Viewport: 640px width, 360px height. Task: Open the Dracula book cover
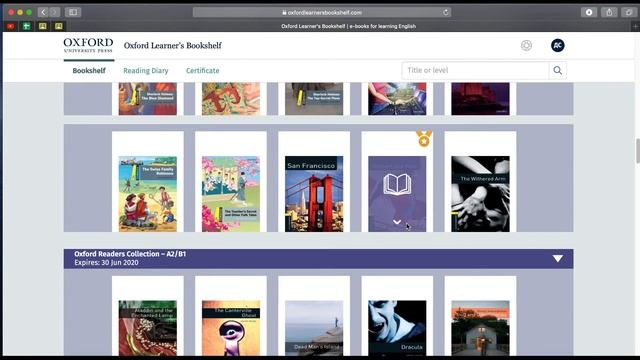(x=397, y=328)
